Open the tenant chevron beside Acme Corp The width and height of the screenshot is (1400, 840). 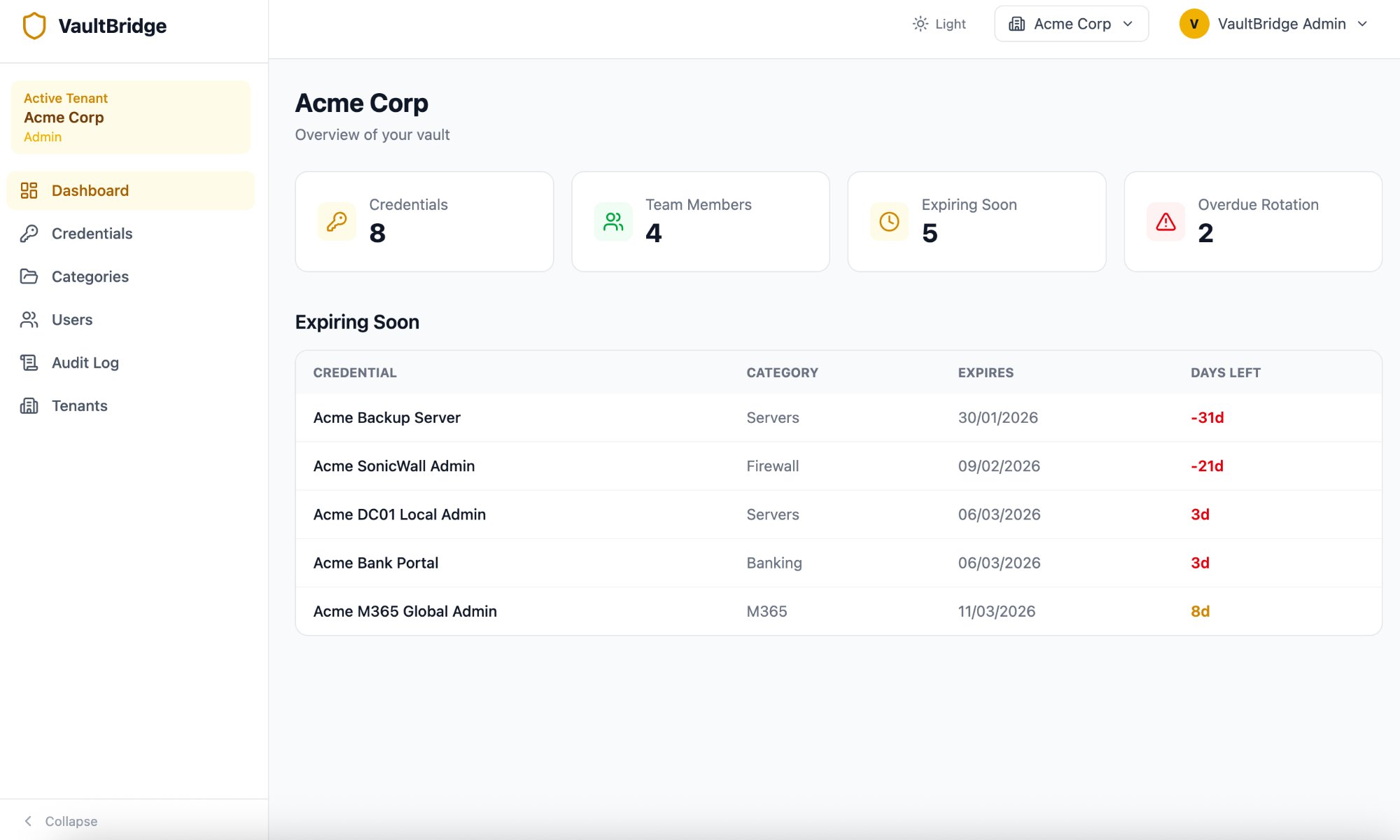point(1128,23)
